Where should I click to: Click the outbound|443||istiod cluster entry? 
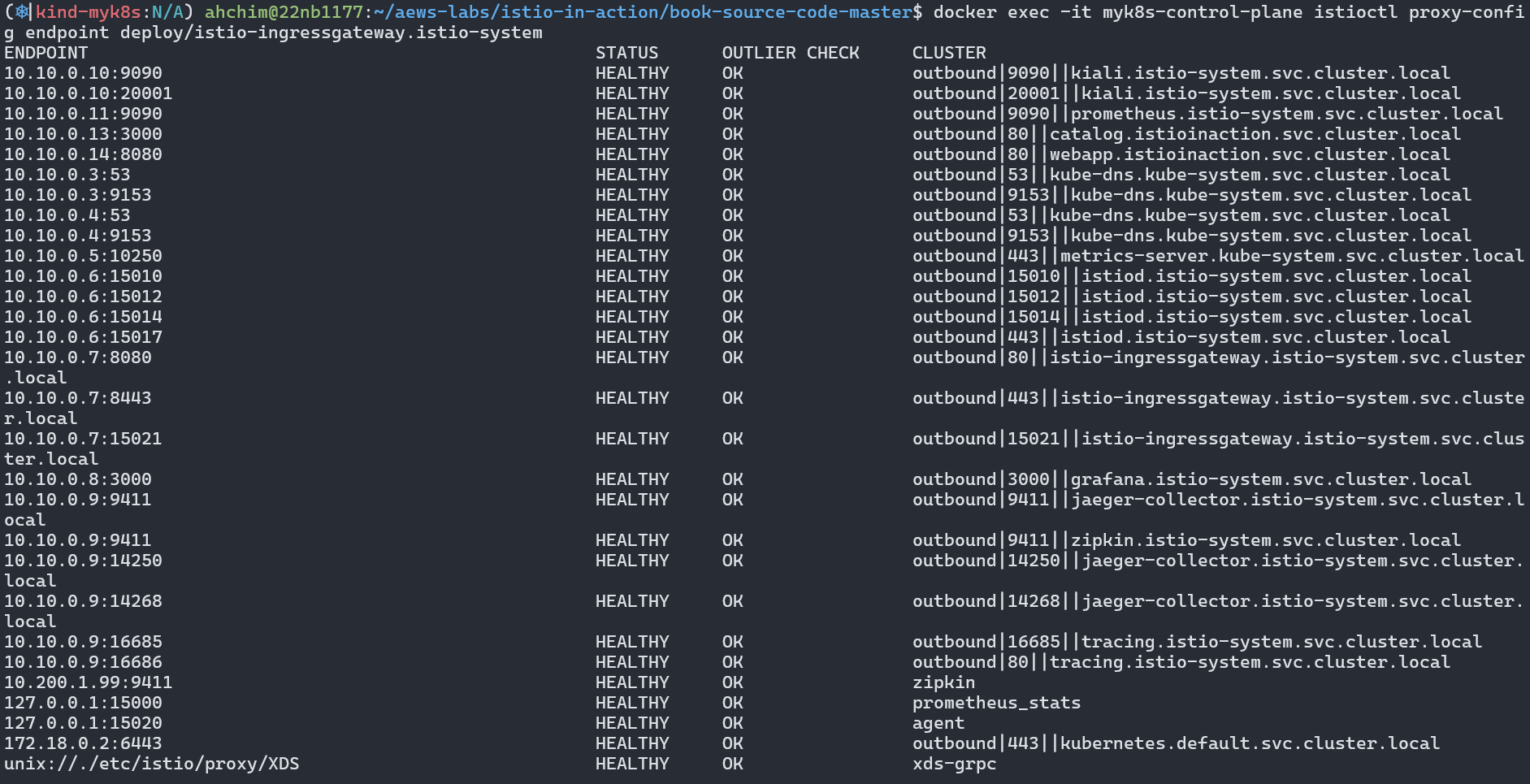pos(1181,337)
